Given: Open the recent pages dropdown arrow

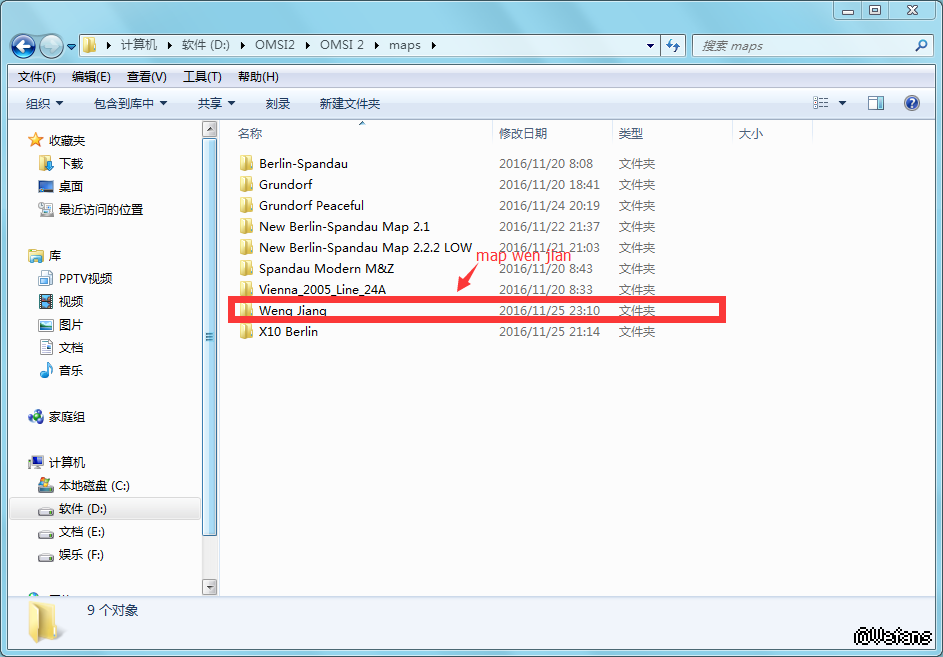Looking at the screenshot, I should pos(72,46).
